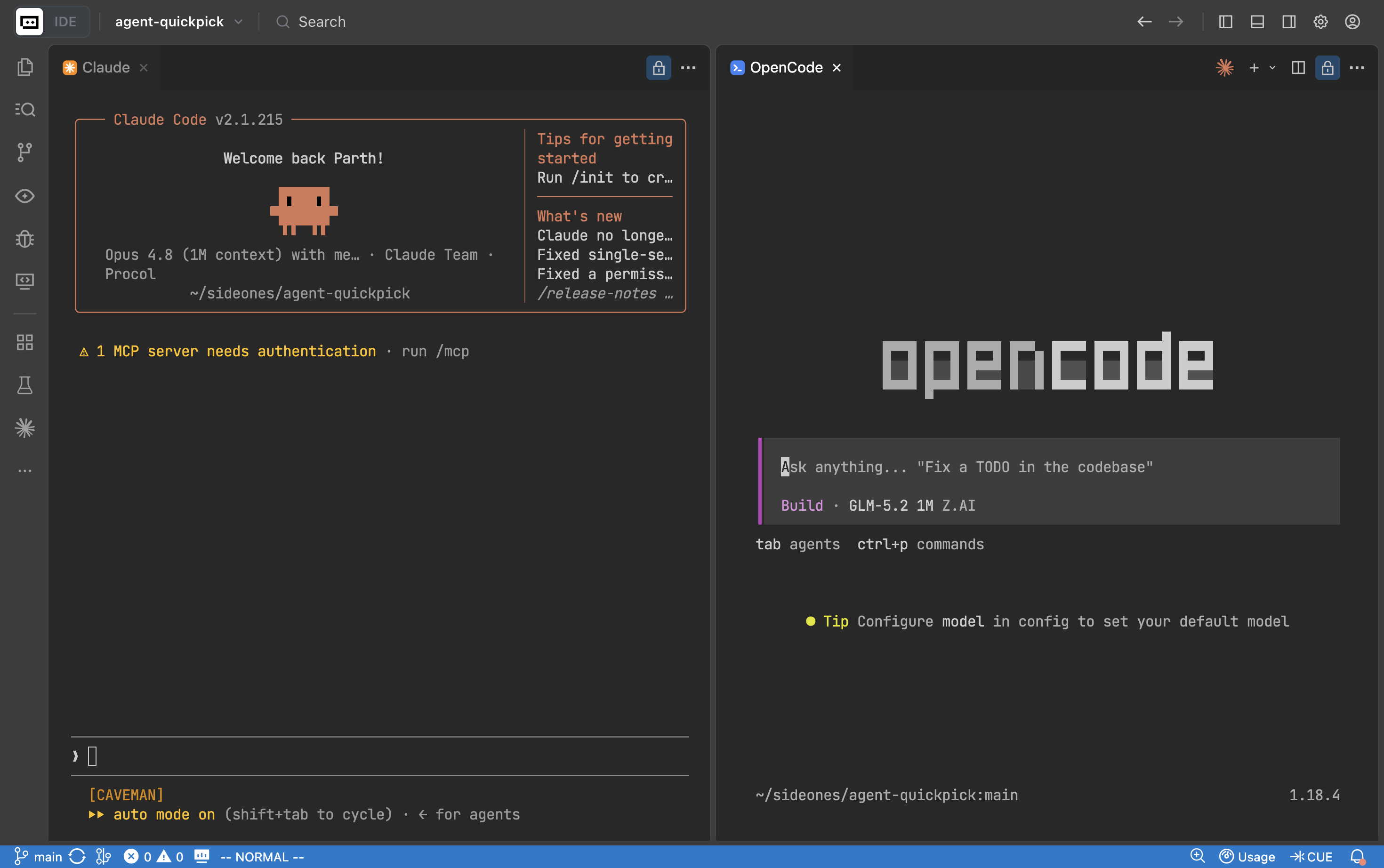Click the ctrl+p commands hint

point(920,544)
